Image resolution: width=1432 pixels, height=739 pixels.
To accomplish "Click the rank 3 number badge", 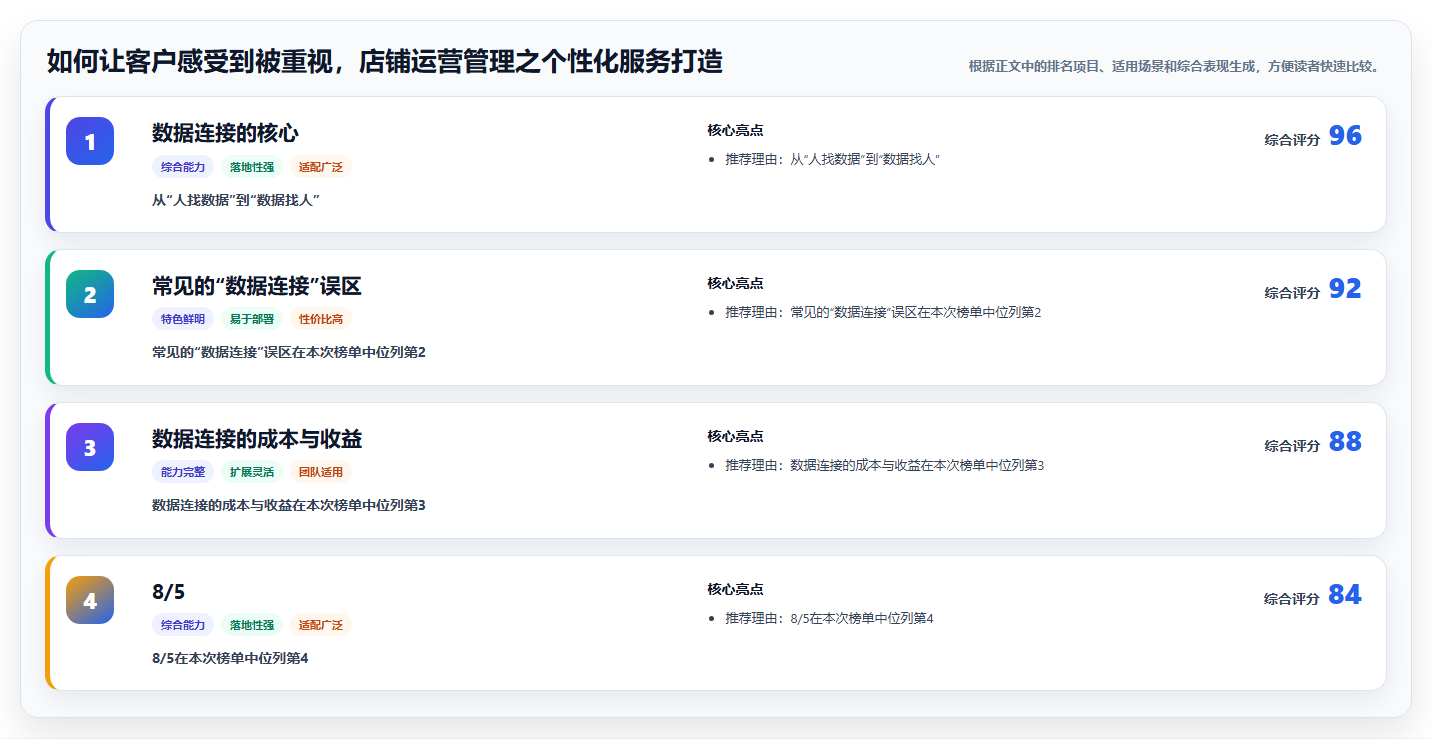I will [x=90, y=447].
